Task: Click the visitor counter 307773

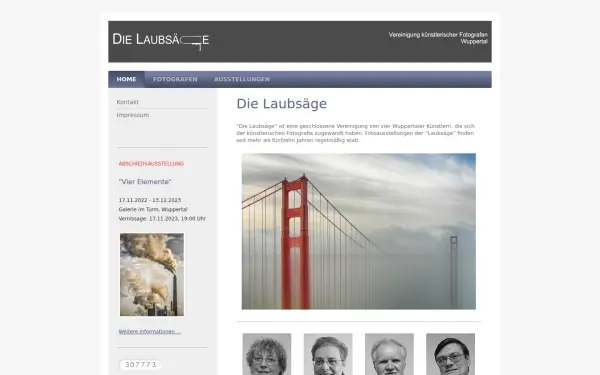Action: pyautogui.click(x=140, y=365)
